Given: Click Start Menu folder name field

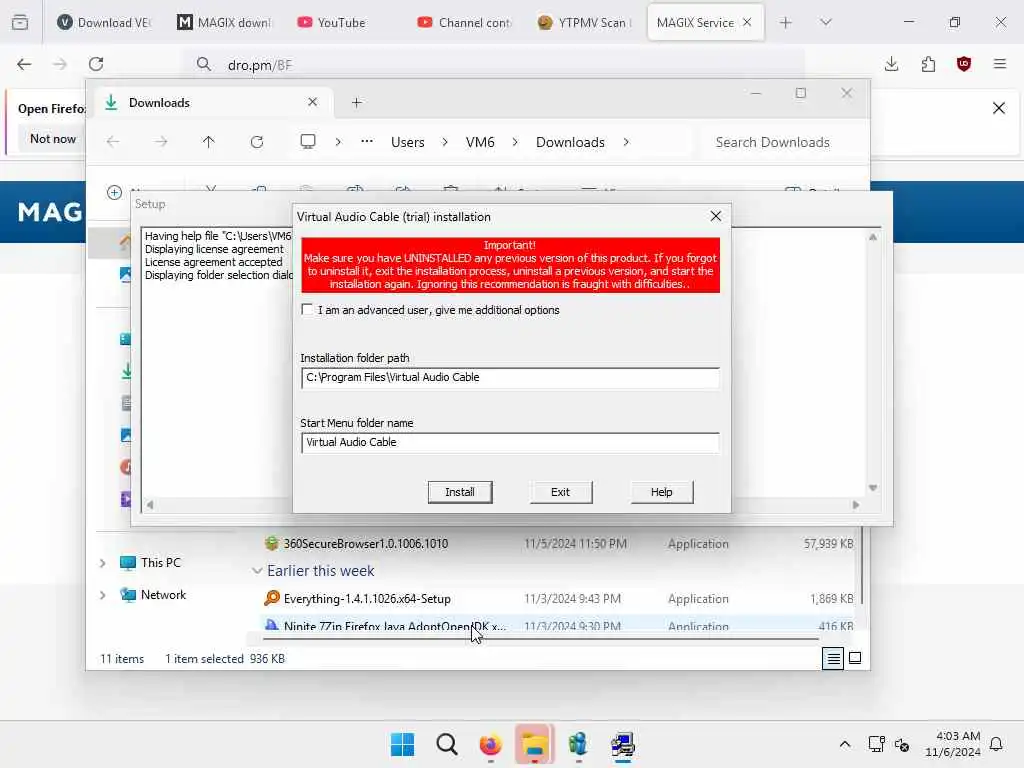Looking at the screenshot, I should point(510,442).
